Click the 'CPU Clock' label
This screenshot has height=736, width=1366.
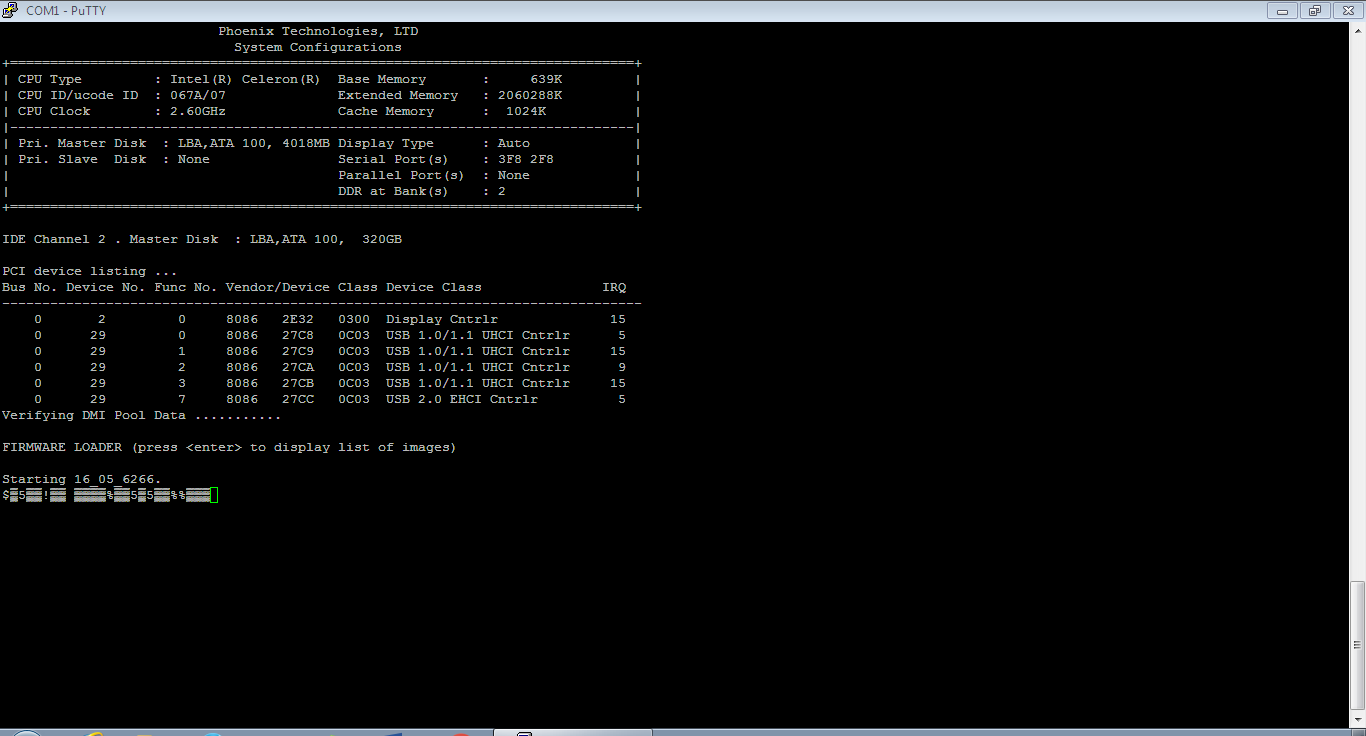pos(54,112)
